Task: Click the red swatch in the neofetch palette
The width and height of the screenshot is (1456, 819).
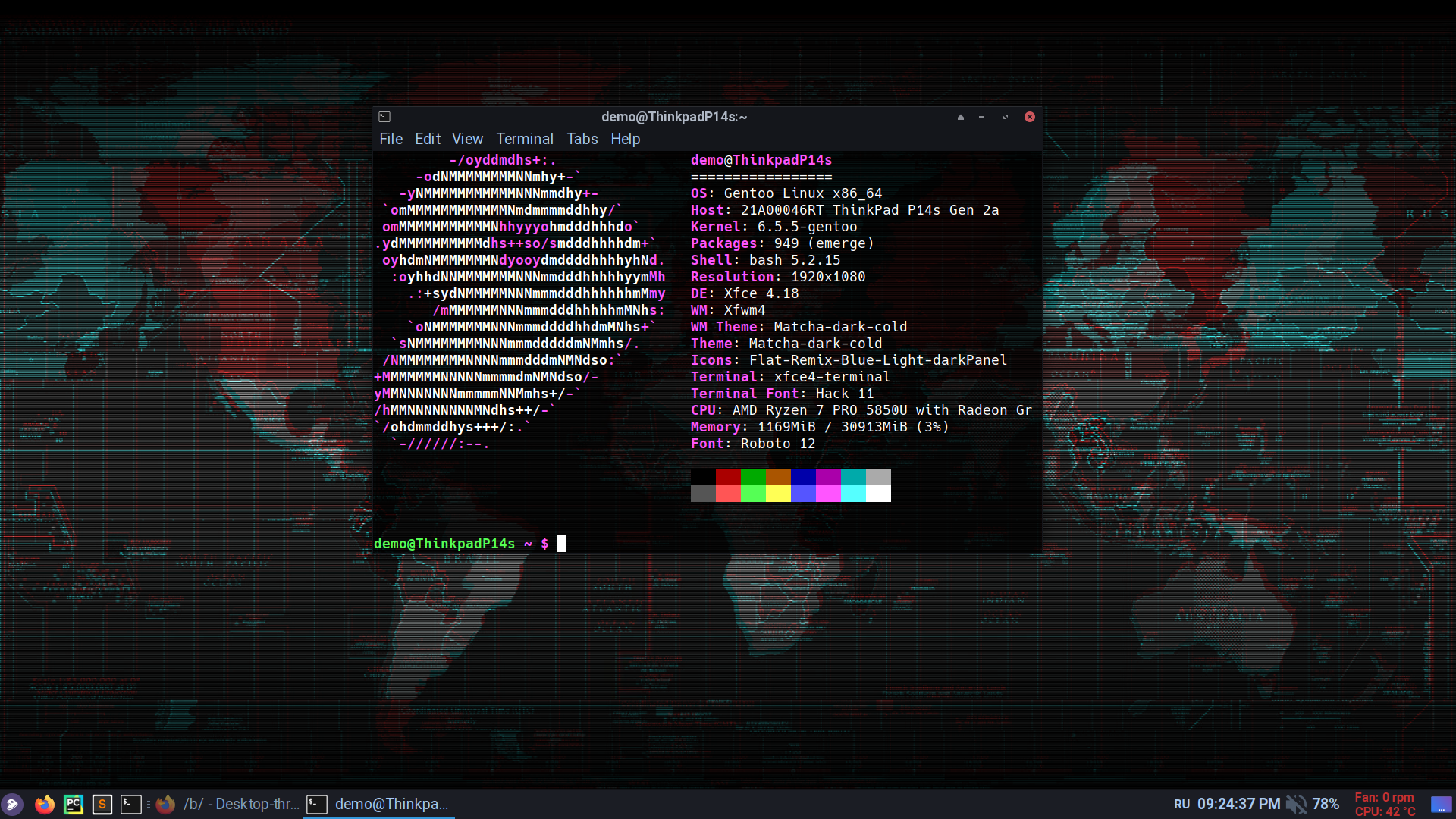Action: (728, 477)
